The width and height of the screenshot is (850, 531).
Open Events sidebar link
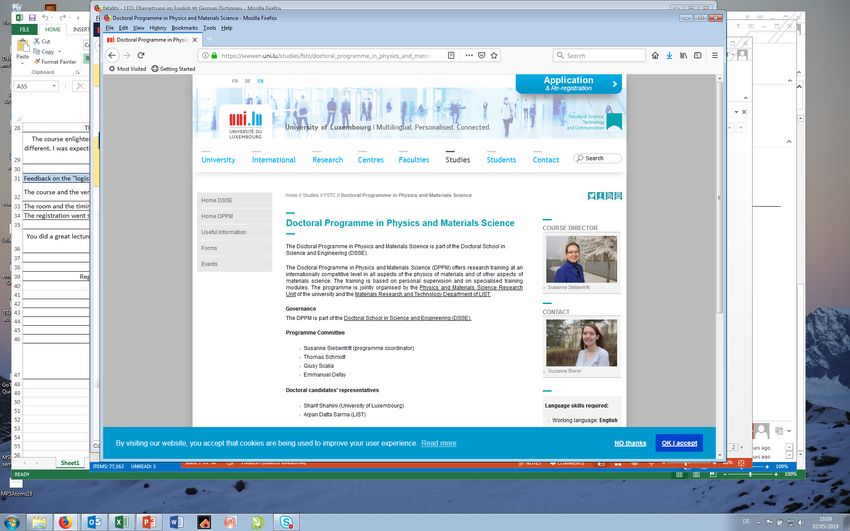pos(234,264)
